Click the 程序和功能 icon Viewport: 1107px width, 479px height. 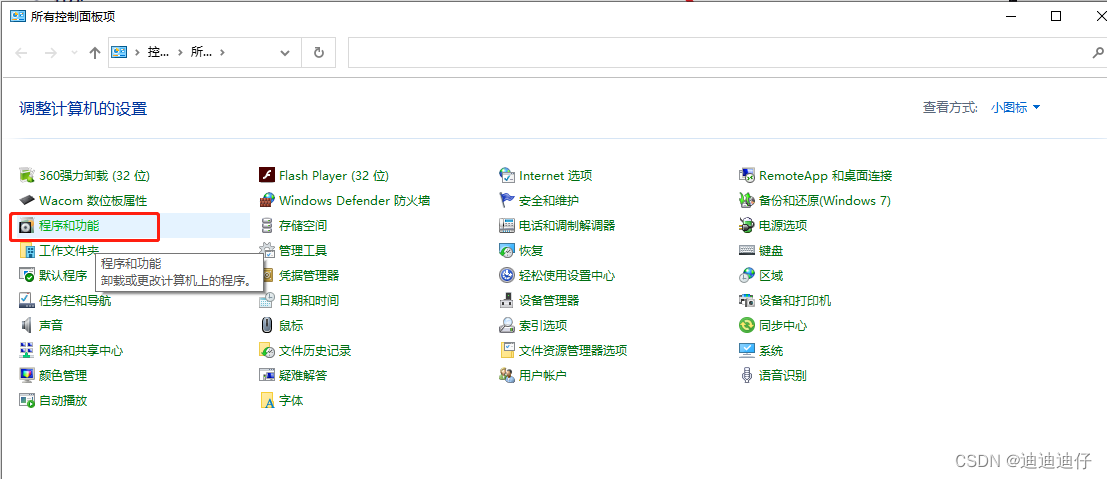27,226
